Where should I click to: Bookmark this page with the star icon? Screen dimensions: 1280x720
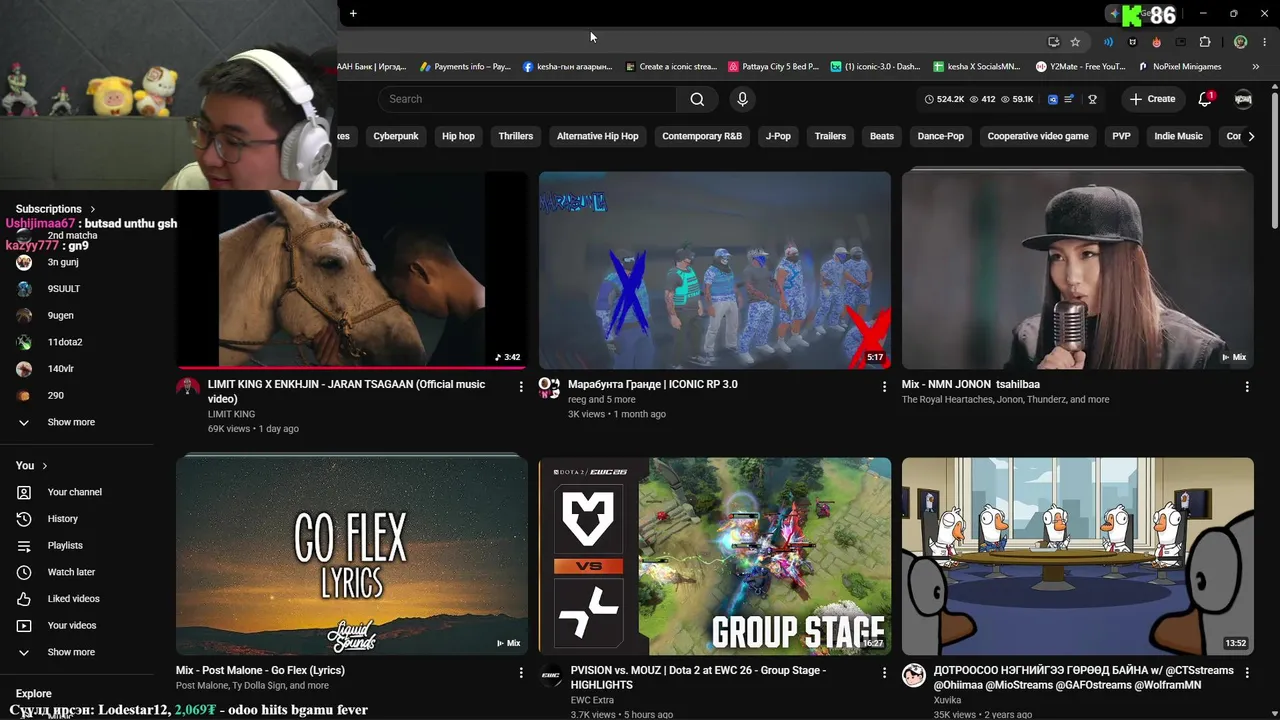tap(1075, 42)
